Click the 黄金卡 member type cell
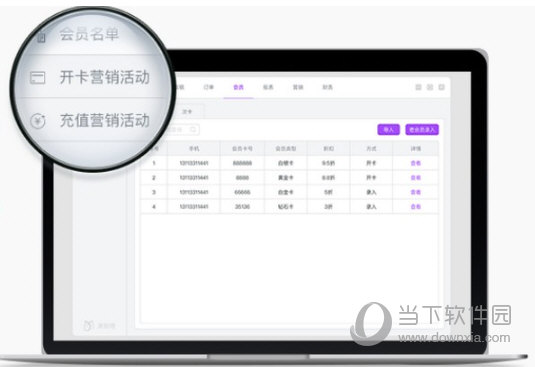 coord(286,178)
